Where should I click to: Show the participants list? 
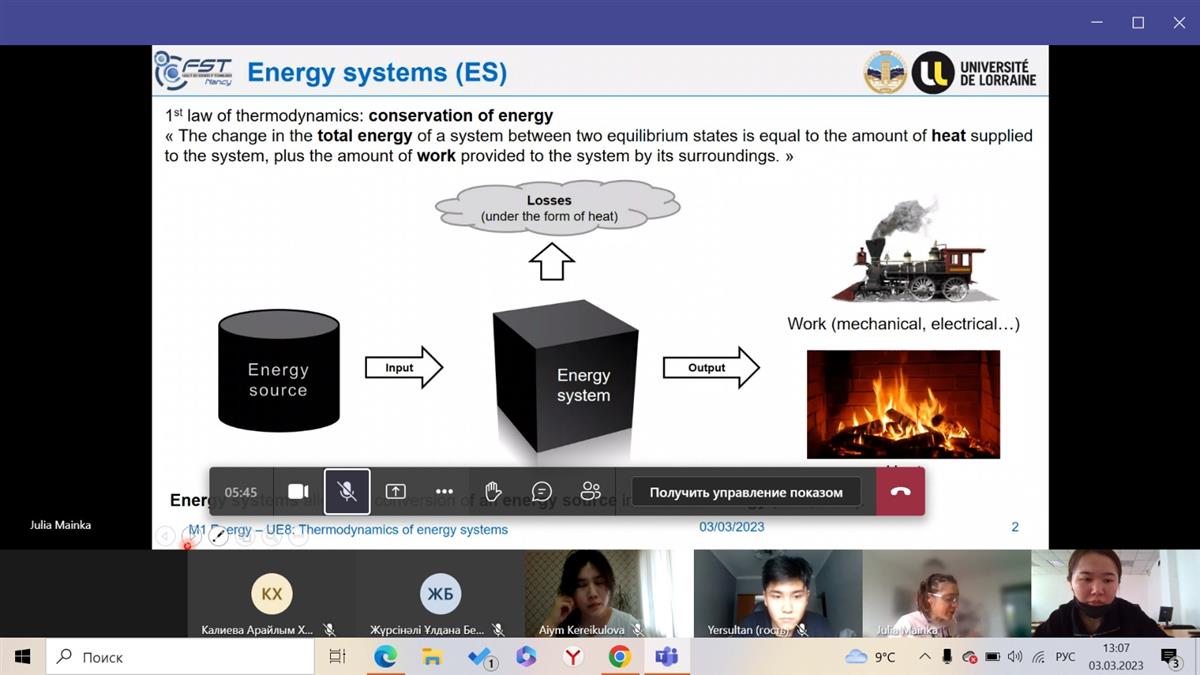tap(591, 492)
